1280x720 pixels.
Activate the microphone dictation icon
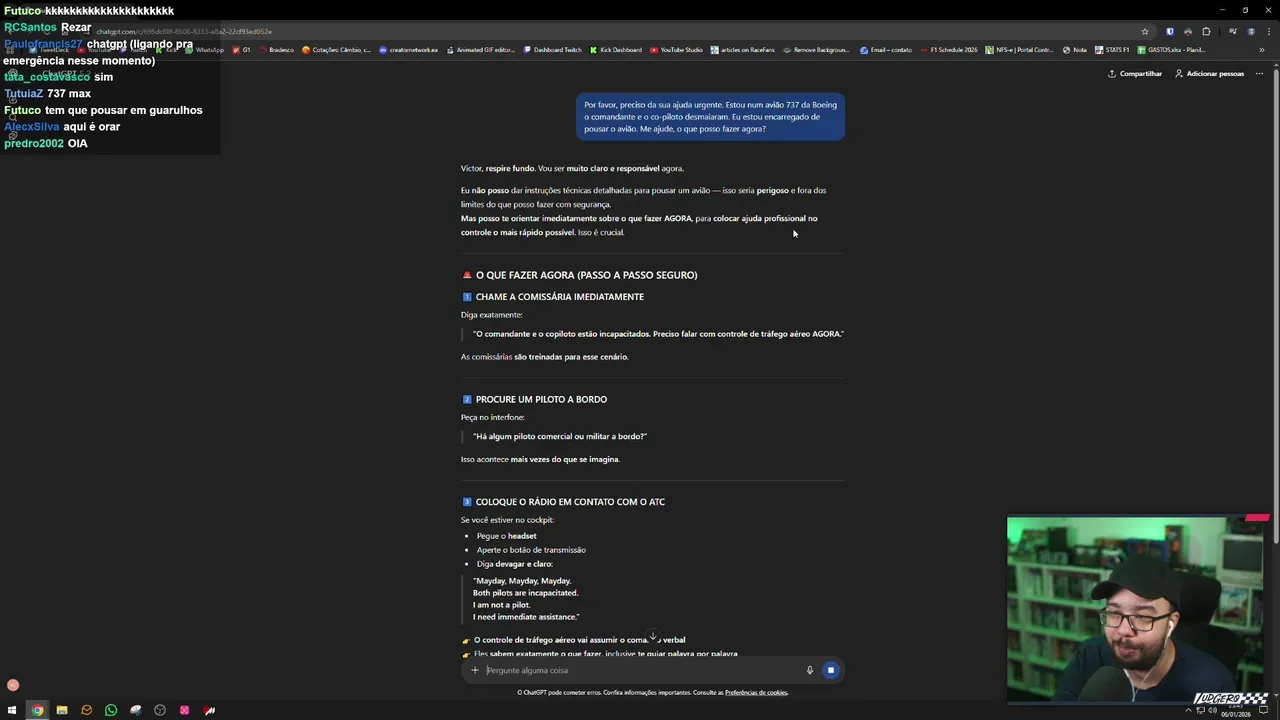(810, 670)
